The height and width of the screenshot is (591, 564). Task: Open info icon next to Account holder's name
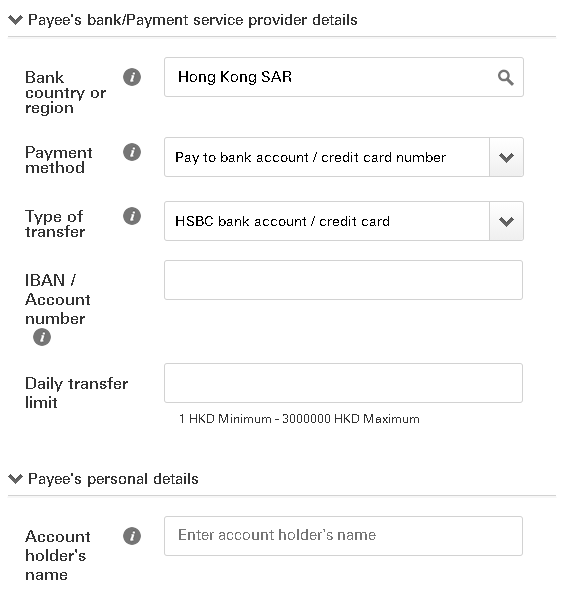click(x=132, y=536)
